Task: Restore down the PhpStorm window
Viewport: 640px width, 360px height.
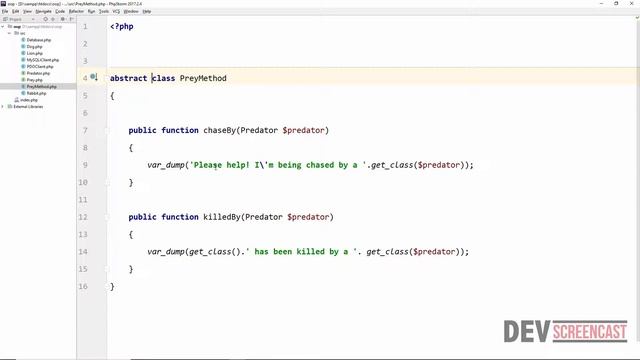Action: (x=616, y=4)
